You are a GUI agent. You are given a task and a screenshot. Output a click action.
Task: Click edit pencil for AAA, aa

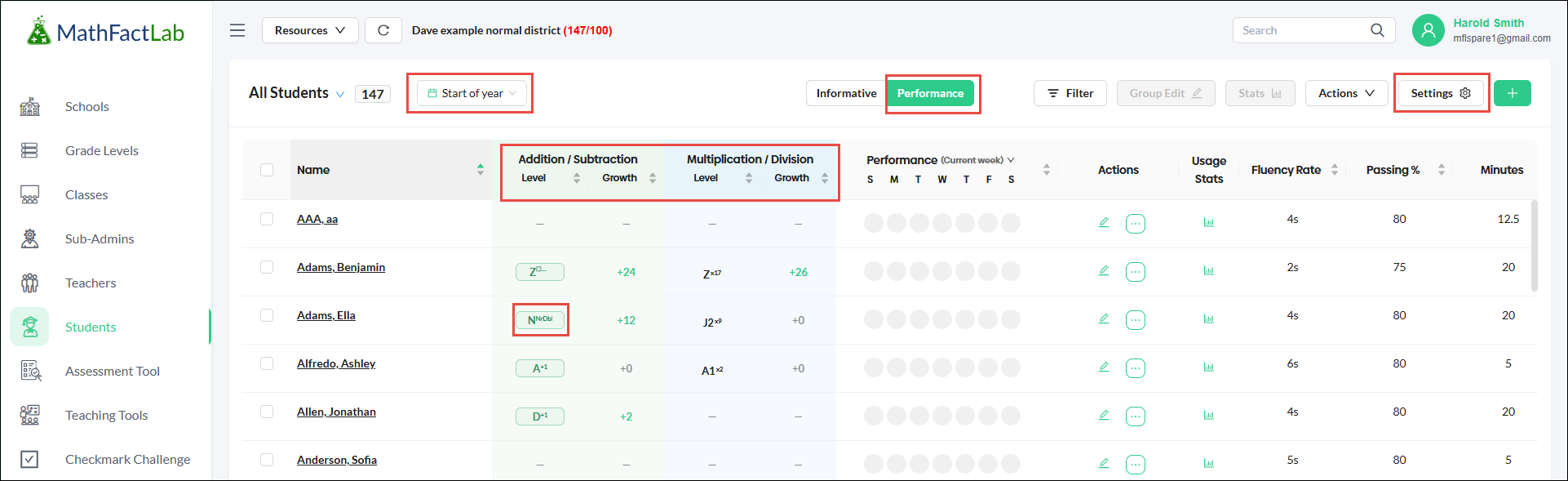pos(1104,222)
